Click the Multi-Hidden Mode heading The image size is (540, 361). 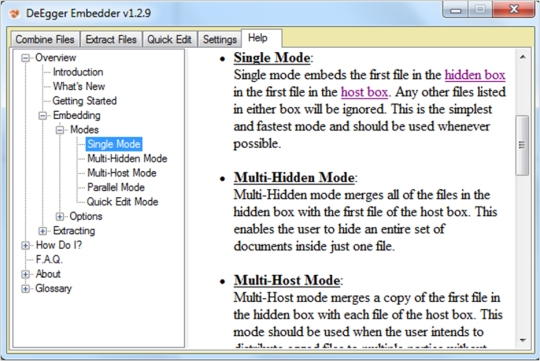pos(294,178)
